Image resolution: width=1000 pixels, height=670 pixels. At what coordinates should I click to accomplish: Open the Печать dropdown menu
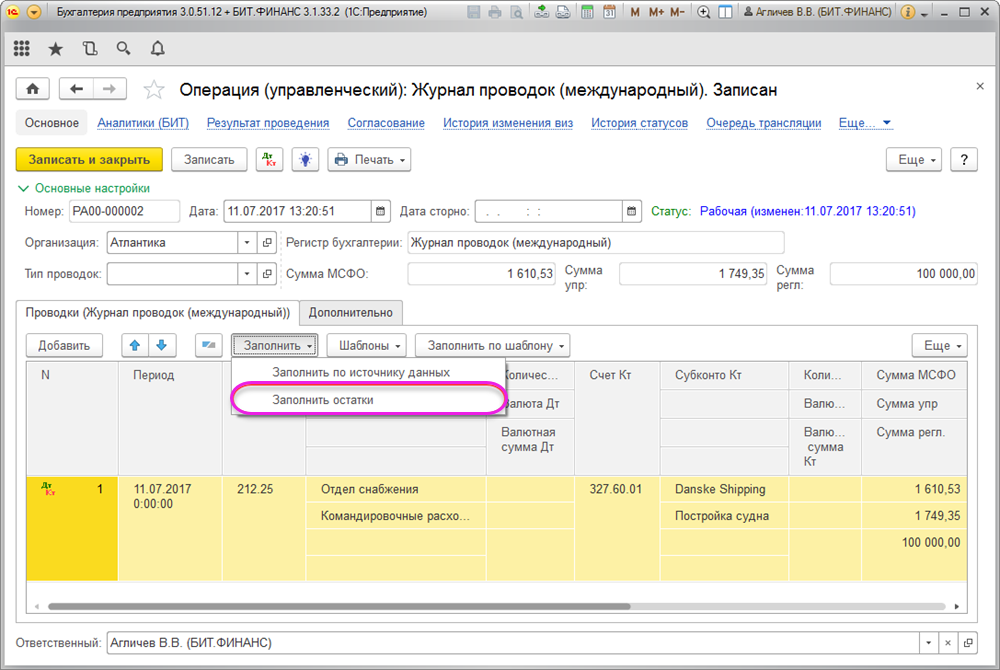pyautogui.click(x=369, y=160)
